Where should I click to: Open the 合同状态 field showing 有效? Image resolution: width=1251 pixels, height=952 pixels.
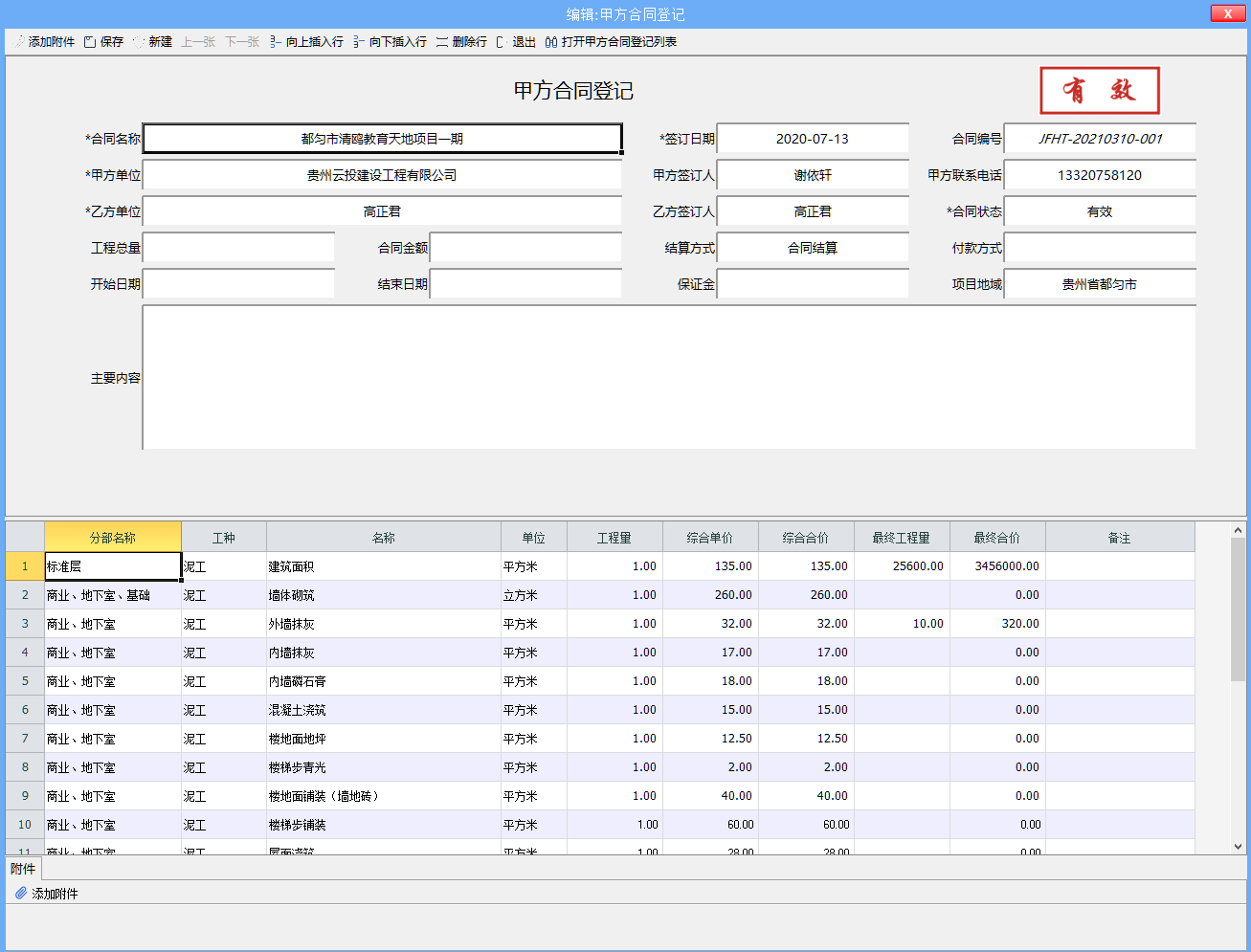pos(1100,211)
